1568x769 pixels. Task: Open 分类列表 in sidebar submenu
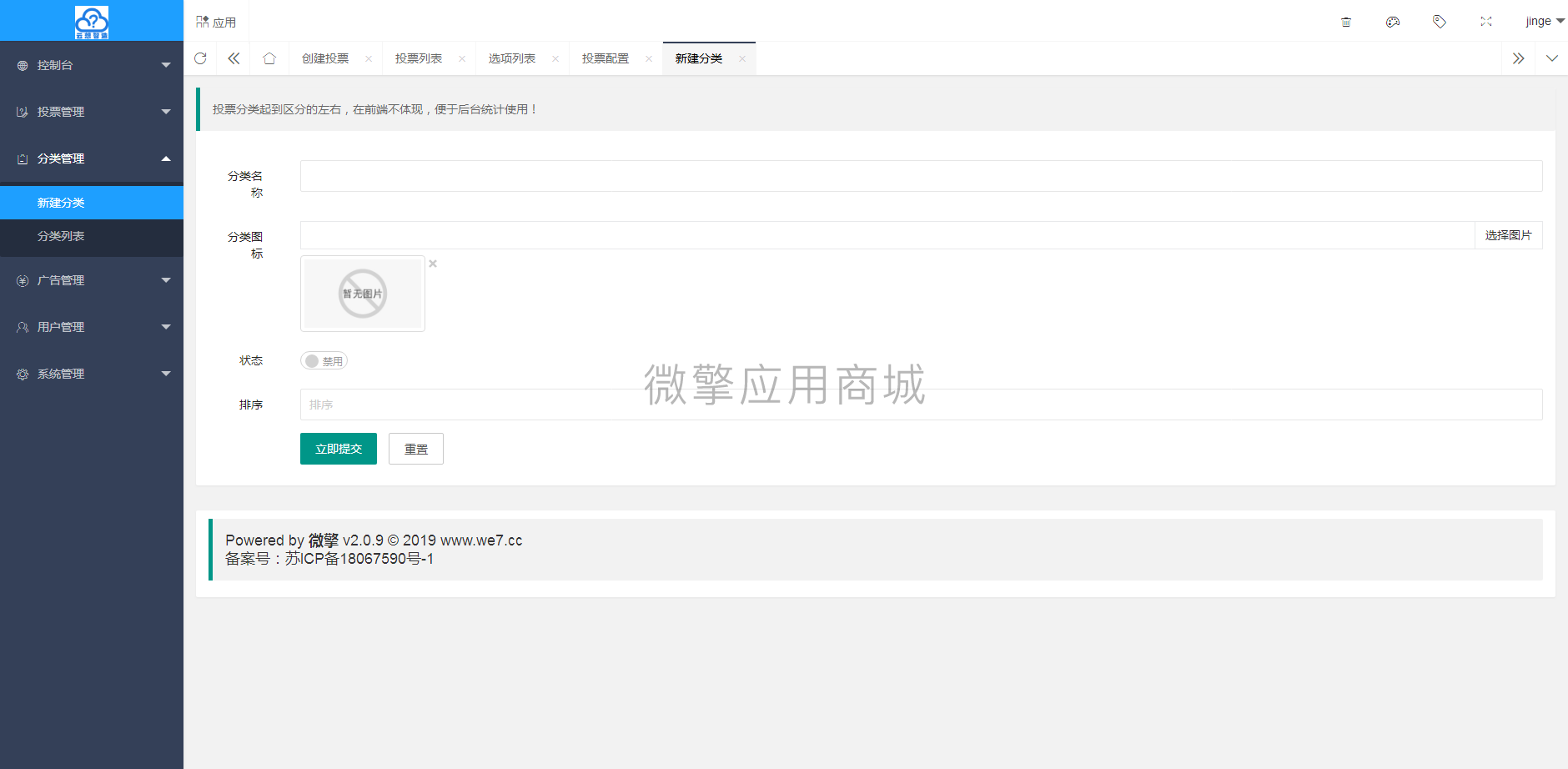click(92, 236)
